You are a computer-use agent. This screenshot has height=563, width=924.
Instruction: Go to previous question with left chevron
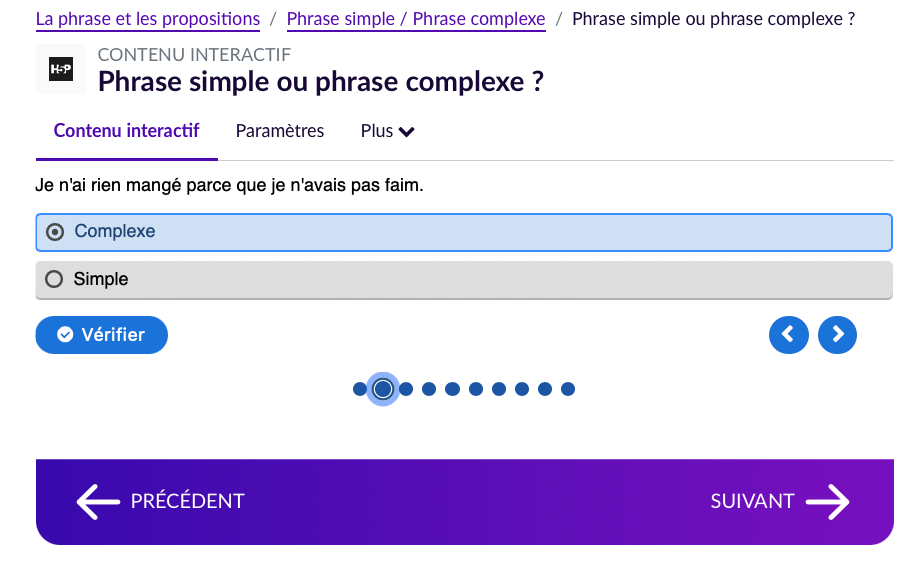point(788,335)
